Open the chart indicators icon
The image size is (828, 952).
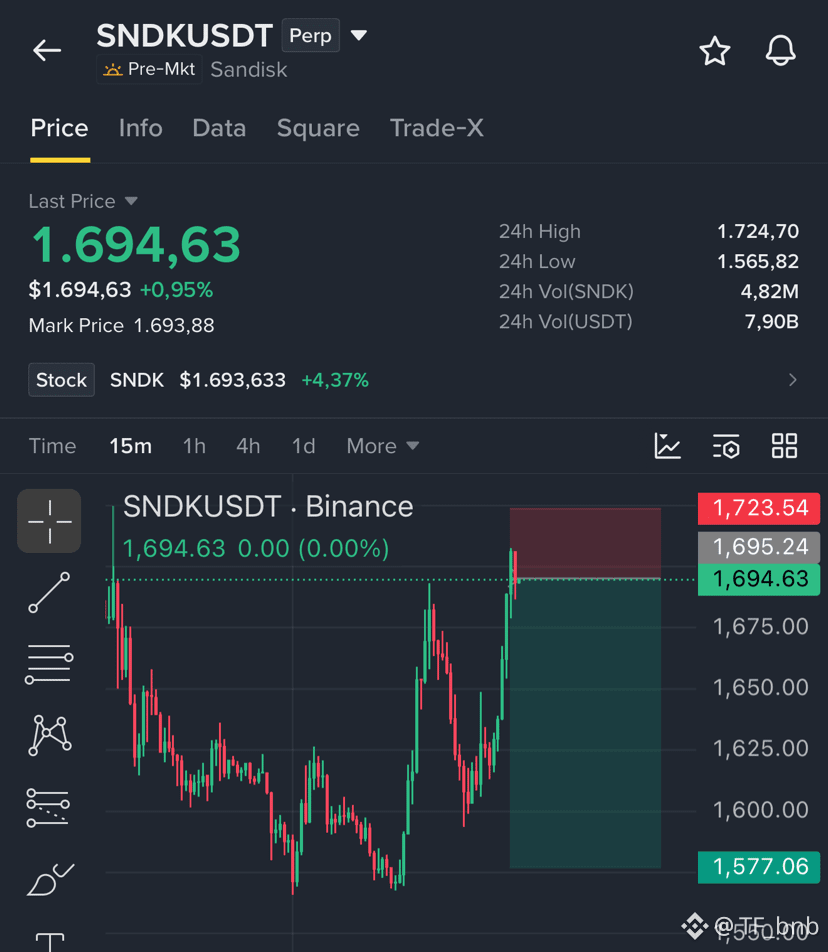point(667,446)
